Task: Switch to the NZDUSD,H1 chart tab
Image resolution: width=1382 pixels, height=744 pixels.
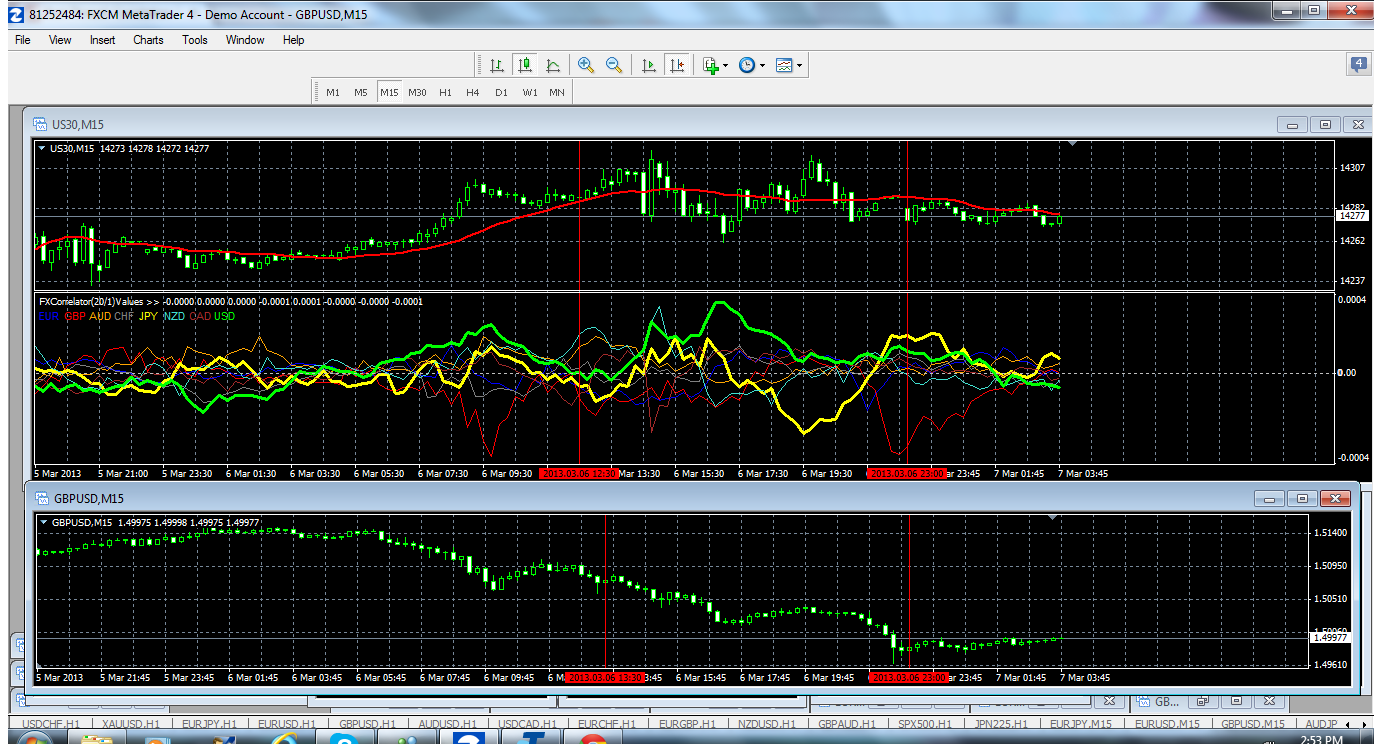Action: point(766,724)
